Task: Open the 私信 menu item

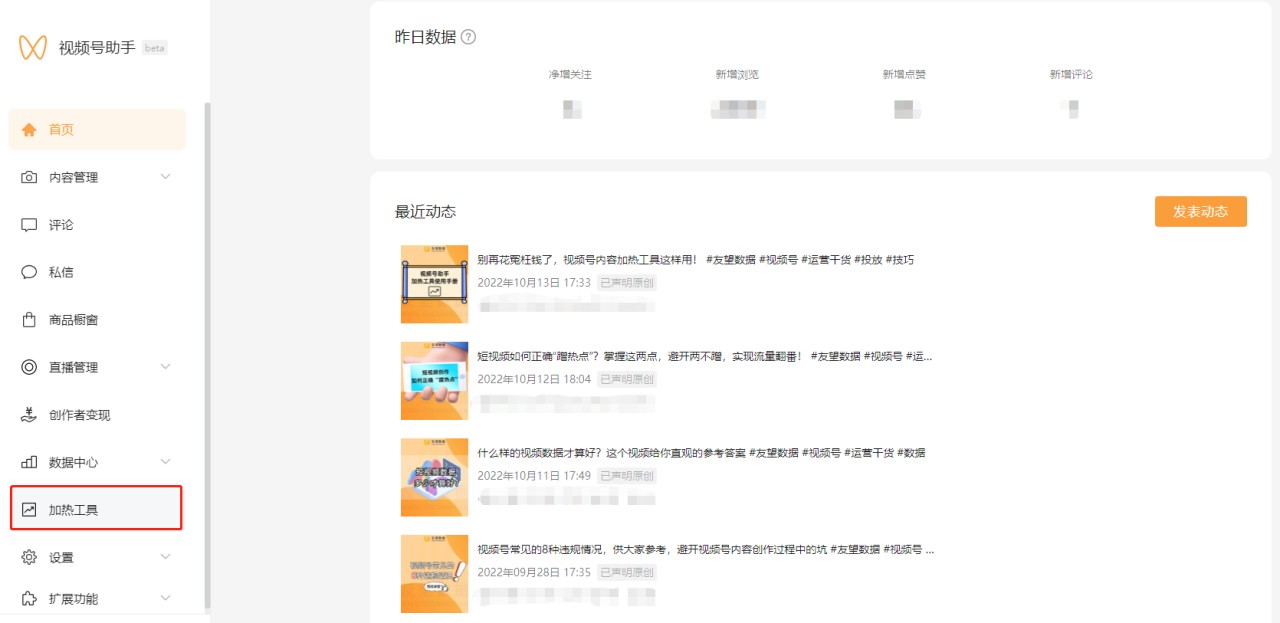Action: pyautogui.click(x=97, y=272)
